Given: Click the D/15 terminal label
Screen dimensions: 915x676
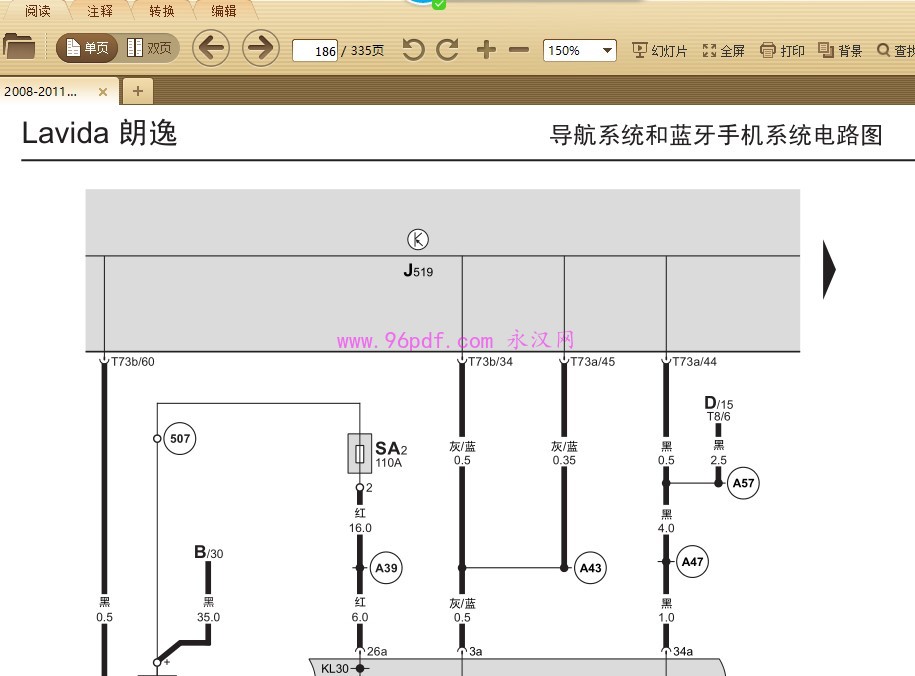Looking at the screenshot, I should click(x=718, y=403).
